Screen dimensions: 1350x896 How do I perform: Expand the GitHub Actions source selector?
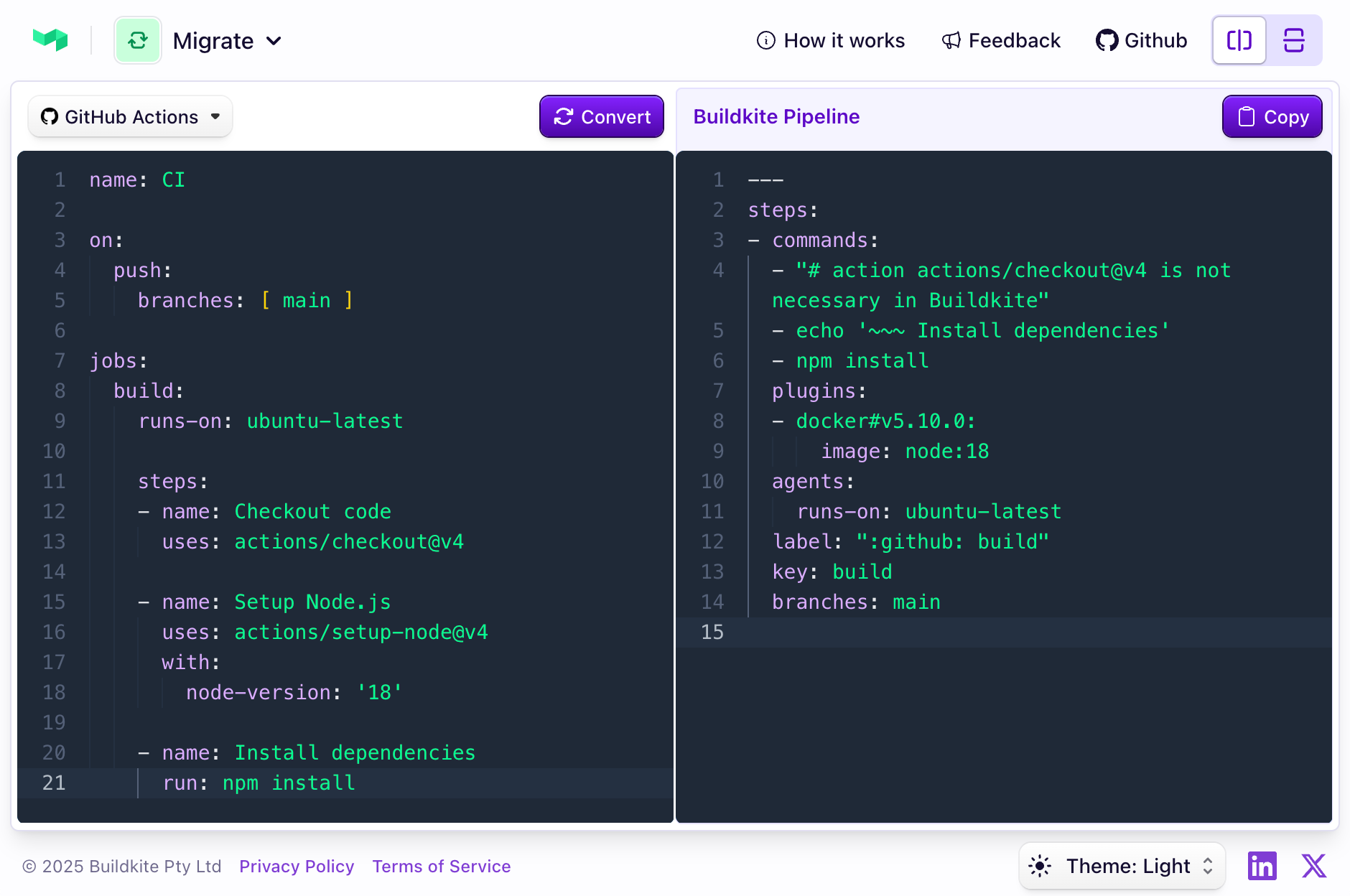click(x=216, y=116)
